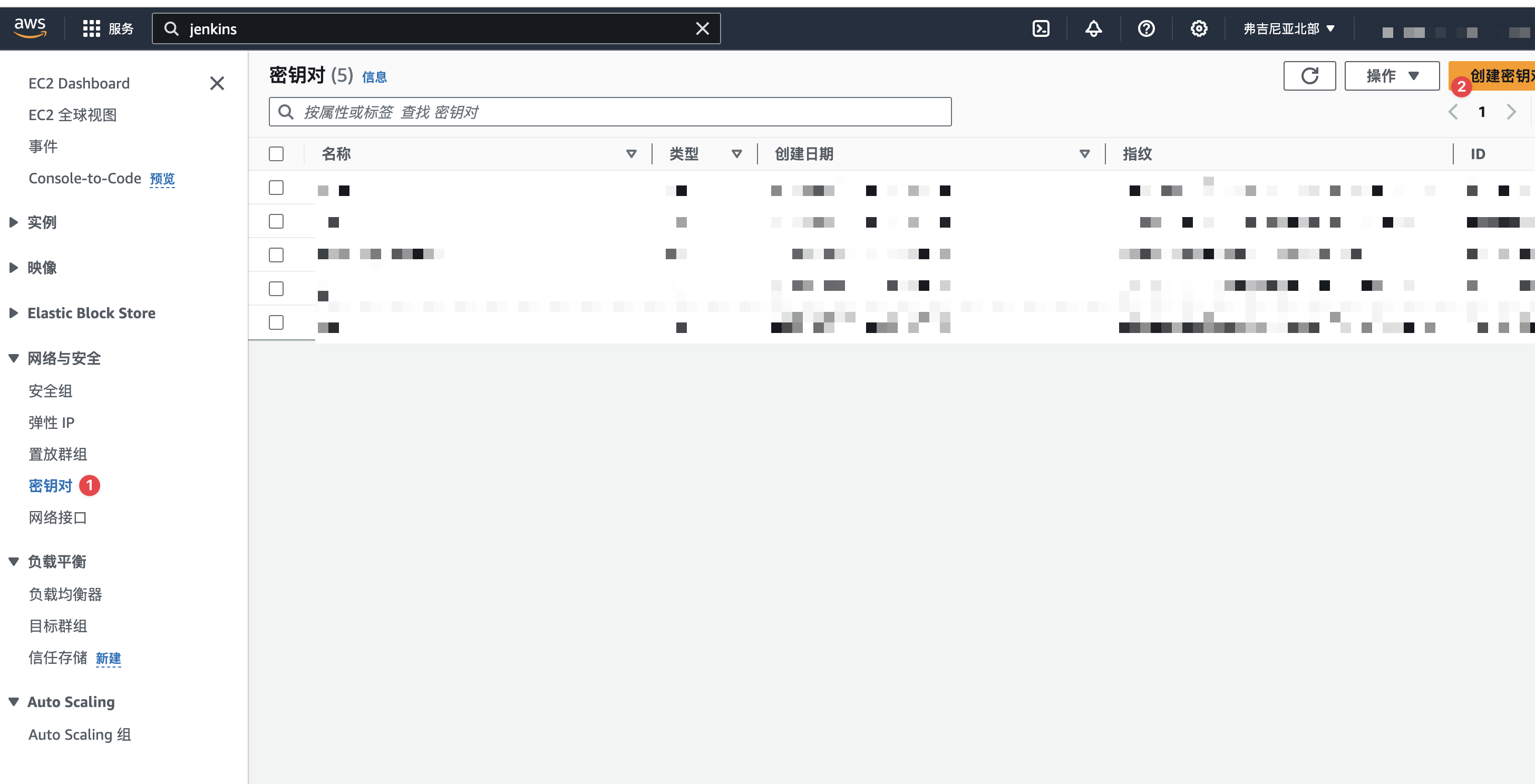The height and width of the screenshot is (784, 1535).
Task: Open 网络接口 in the sidebar
Action: coord(58,517)
